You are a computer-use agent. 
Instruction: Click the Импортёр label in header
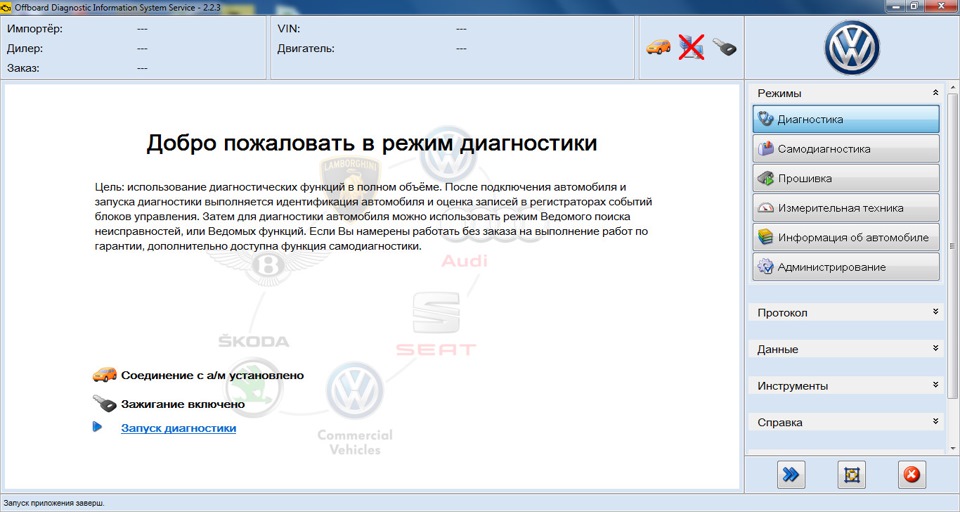click(x=35, y=29)
